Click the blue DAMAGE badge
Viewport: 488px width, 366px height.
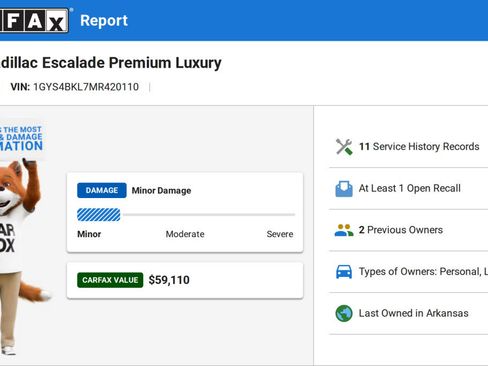102,190
